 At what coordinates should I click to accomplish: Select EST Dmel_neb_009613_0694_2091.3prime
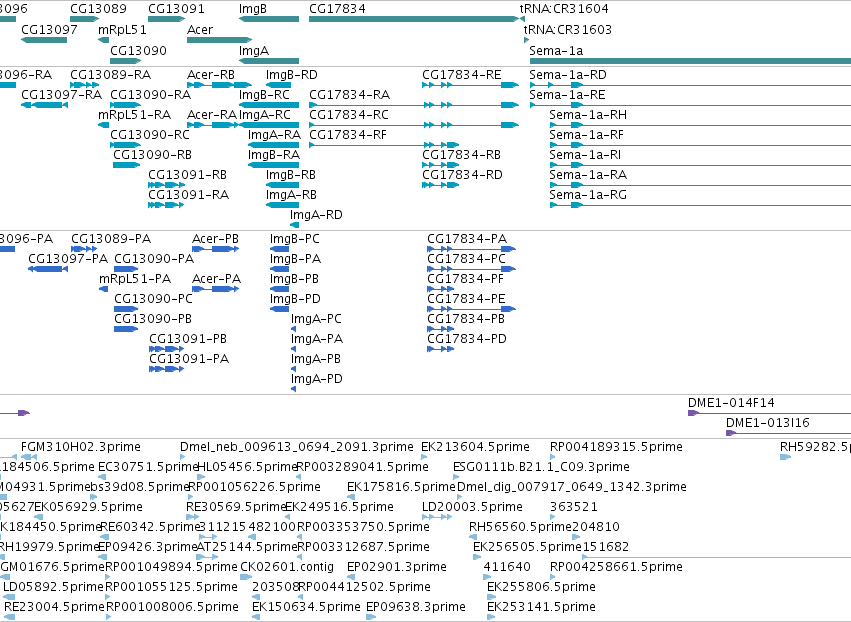(297, 447)
